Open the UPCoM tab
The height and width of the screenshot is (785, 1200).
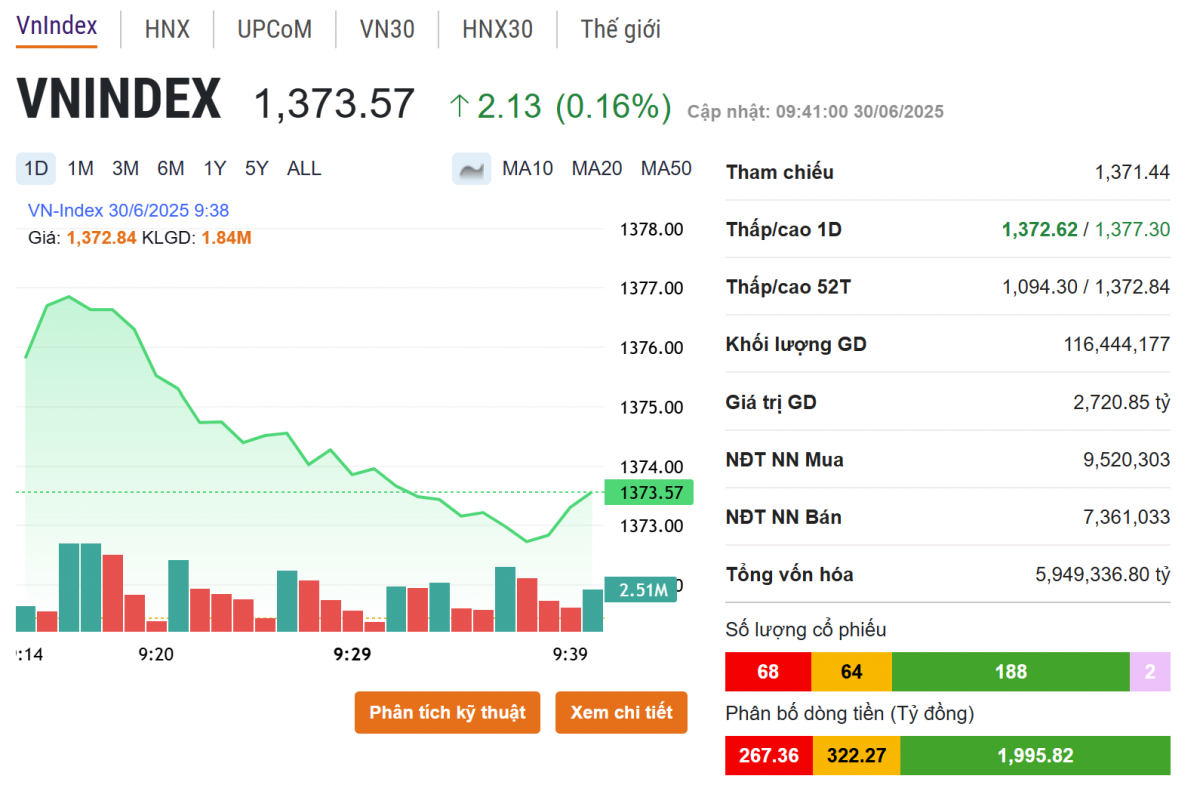pyautogui.click(x=275, y=29)
